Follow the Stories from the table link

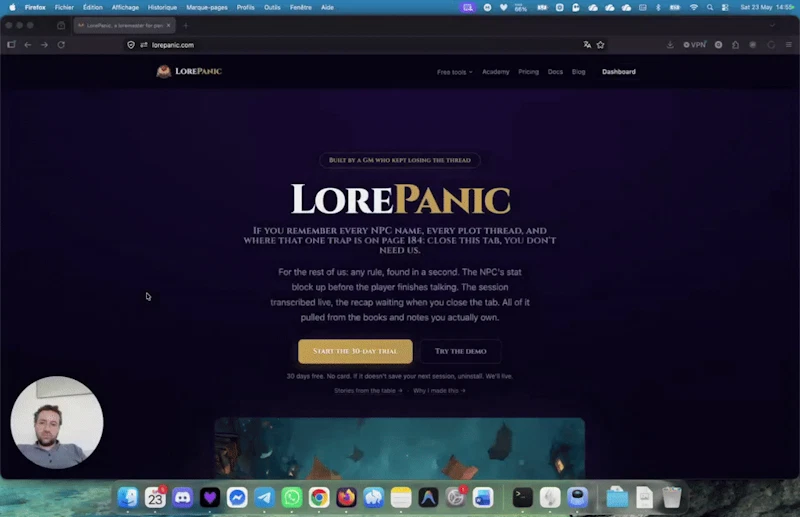368,390
